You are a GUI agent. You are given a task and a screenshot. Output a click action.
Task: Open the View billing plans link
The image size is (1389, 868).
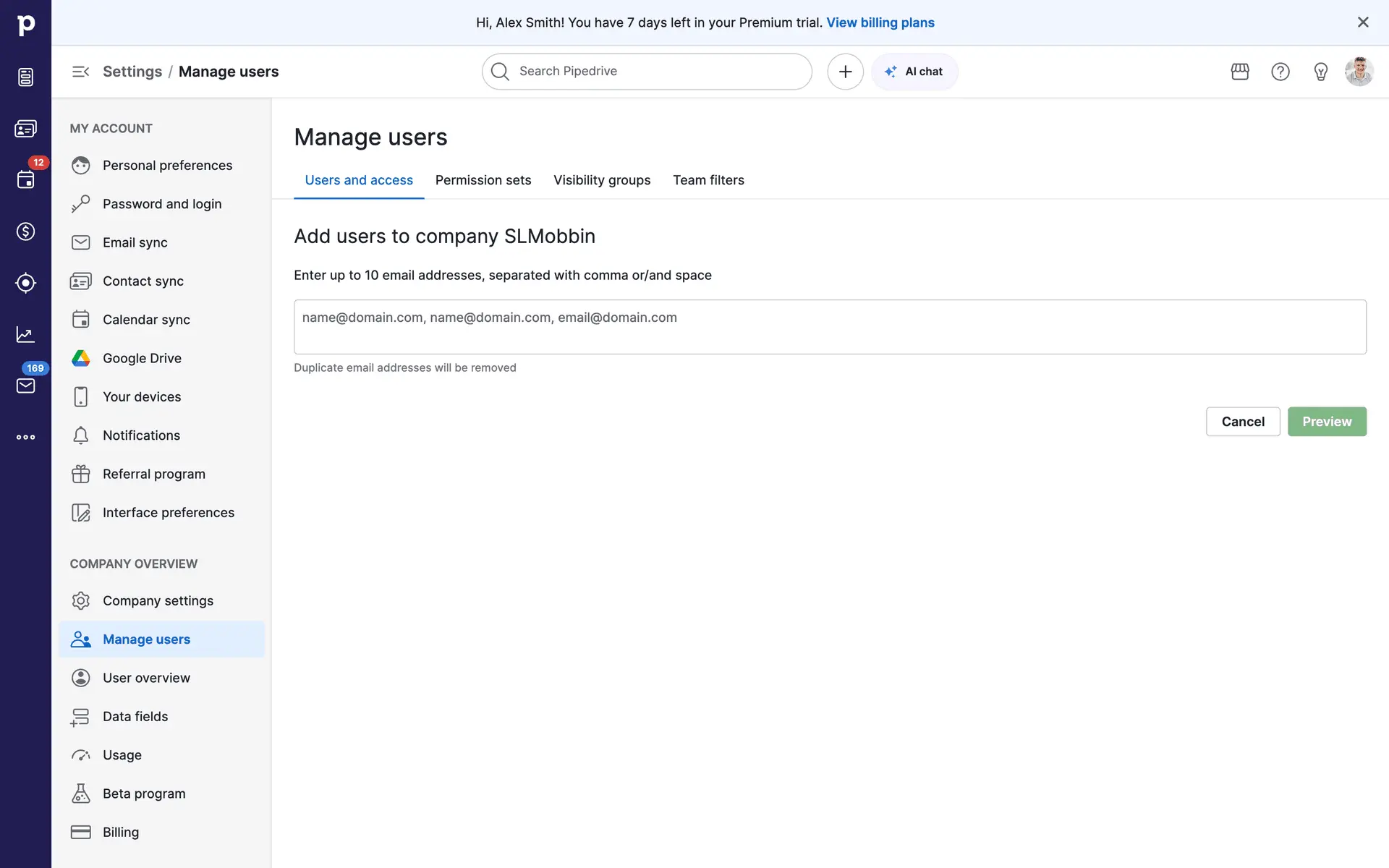(880, 22)
